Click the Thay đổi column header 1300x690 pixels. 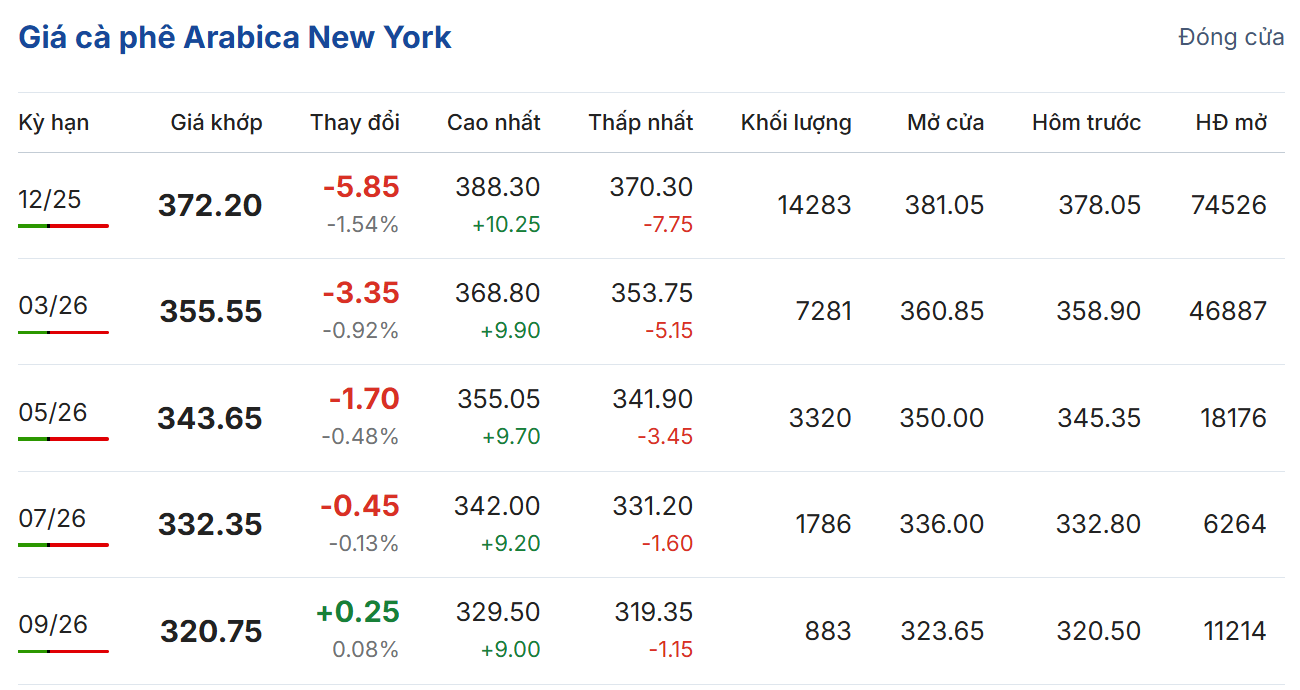point(355,123)
